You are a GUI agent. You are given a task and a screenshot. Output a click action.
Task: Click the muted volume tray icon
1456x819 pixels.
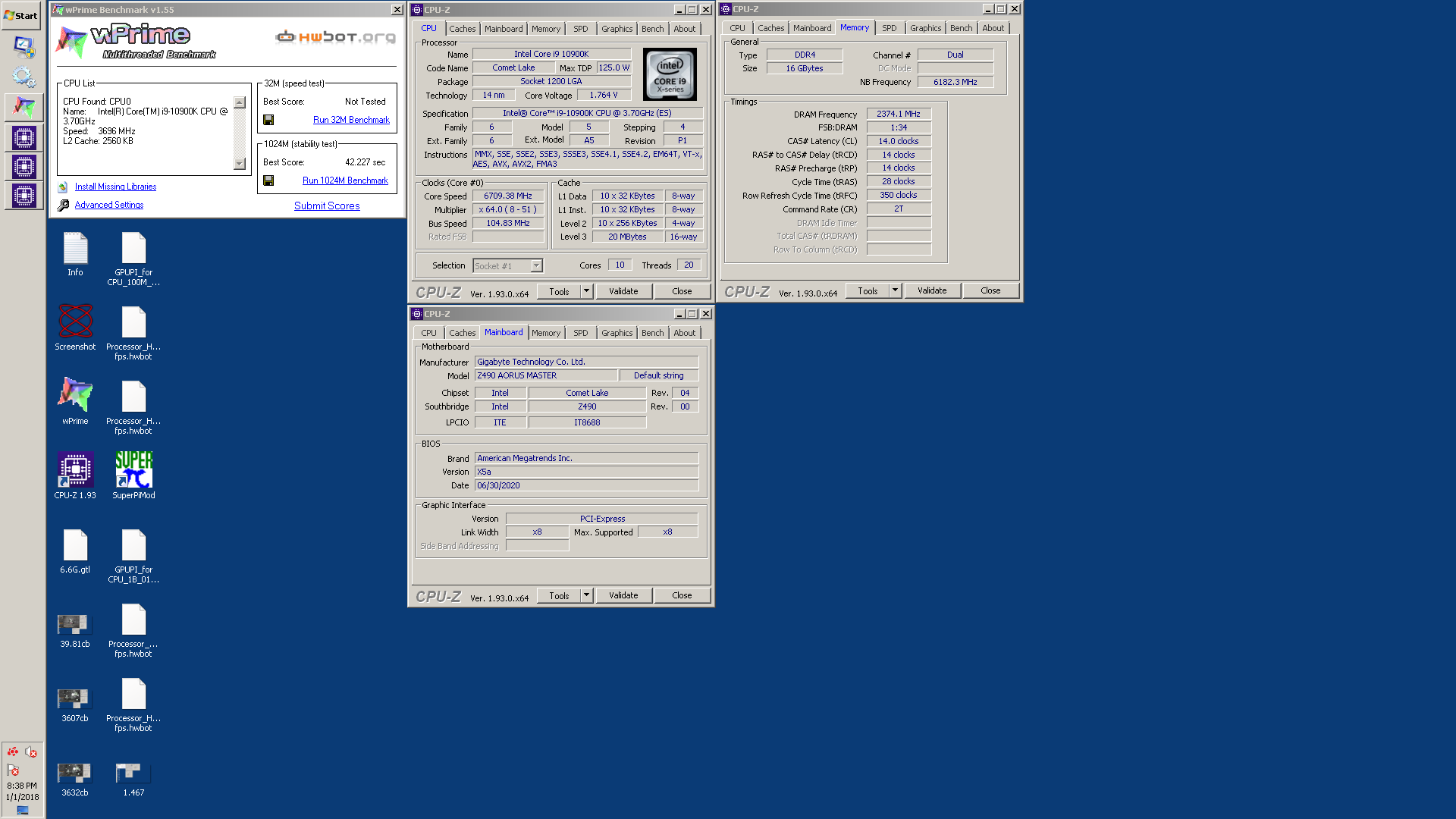[x=31, y=752]
